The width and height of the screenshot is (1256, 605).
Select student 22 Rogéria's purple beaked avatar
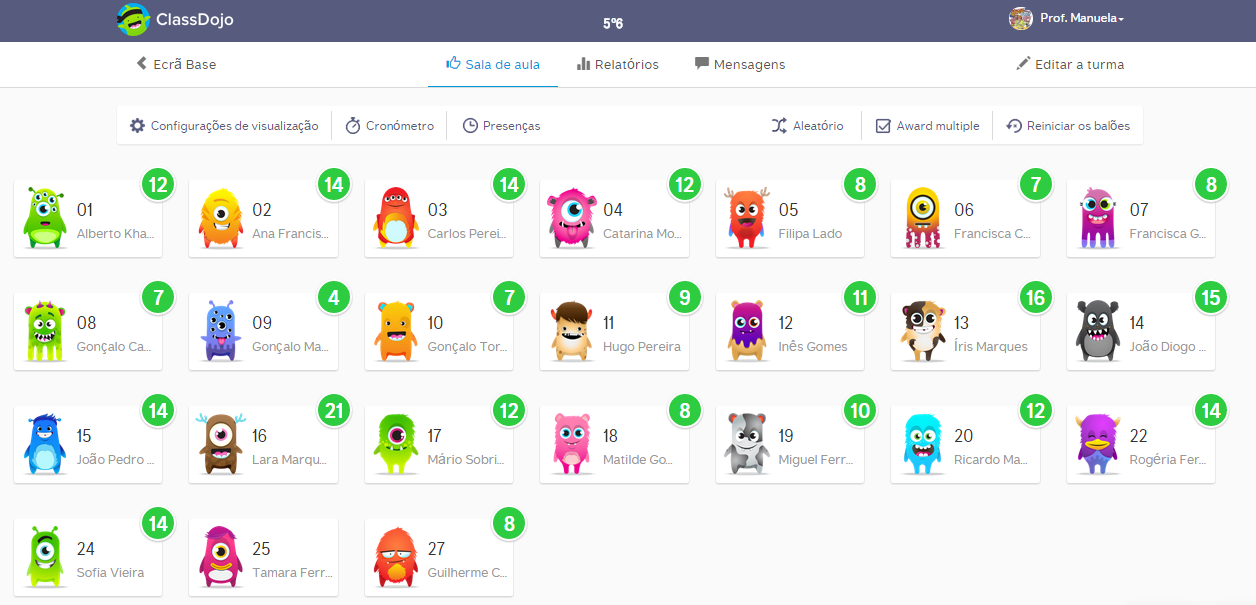coord(1098,444)
